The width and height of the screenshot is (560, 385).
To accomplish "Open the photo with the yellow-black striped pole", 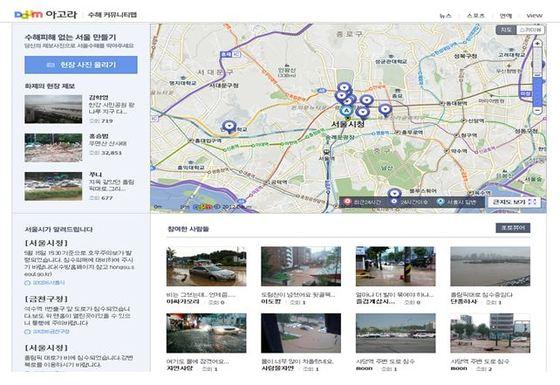I will pyautogui.click(x=396, y=266).
